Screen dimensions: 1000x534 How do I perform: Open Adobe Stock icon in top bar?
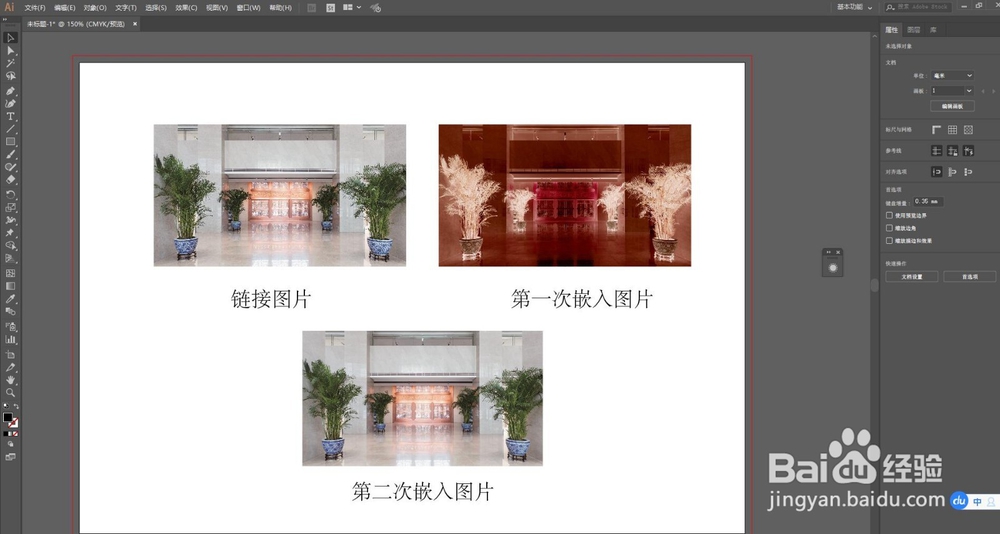330,8
